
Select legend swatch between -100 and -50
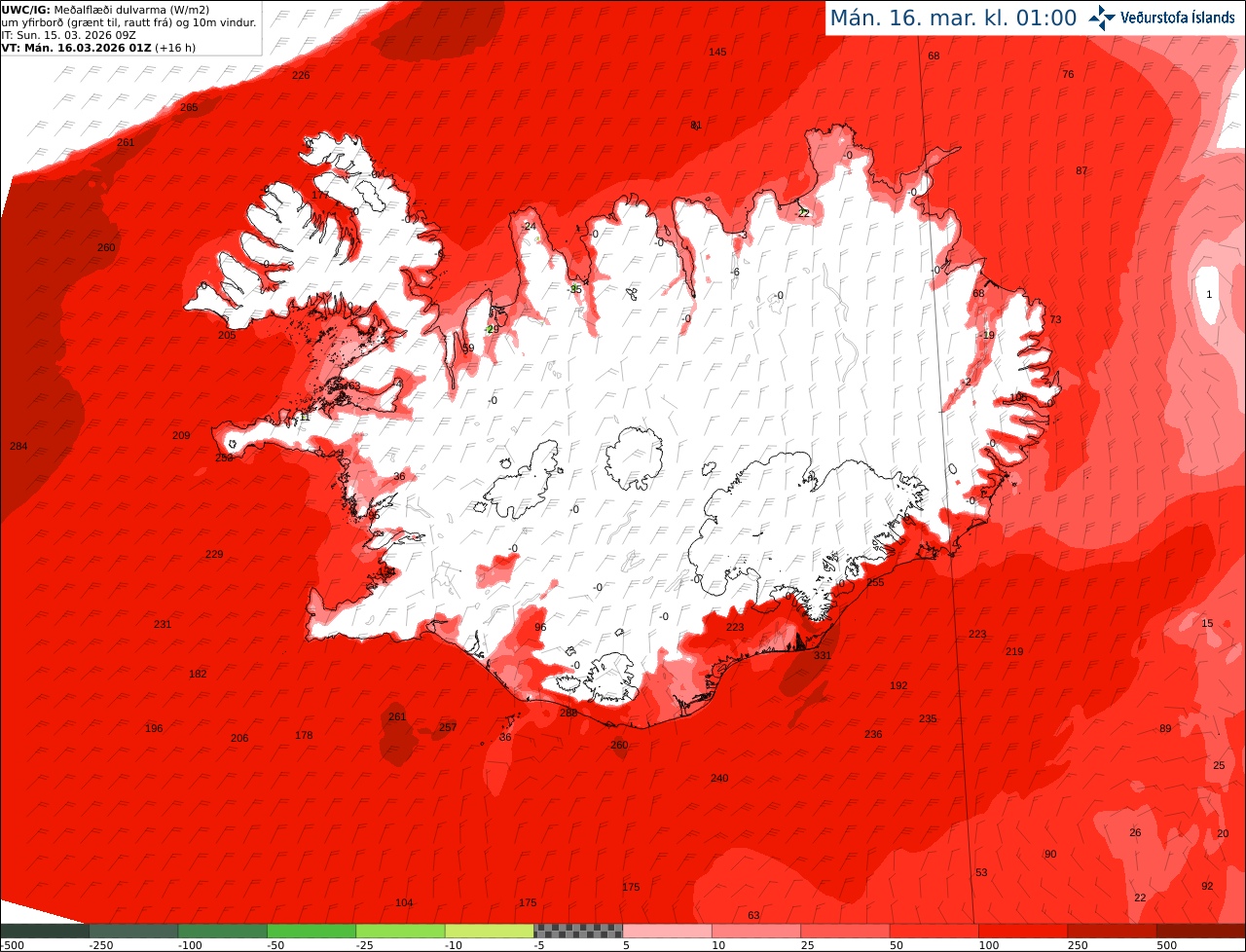[223, 931]
